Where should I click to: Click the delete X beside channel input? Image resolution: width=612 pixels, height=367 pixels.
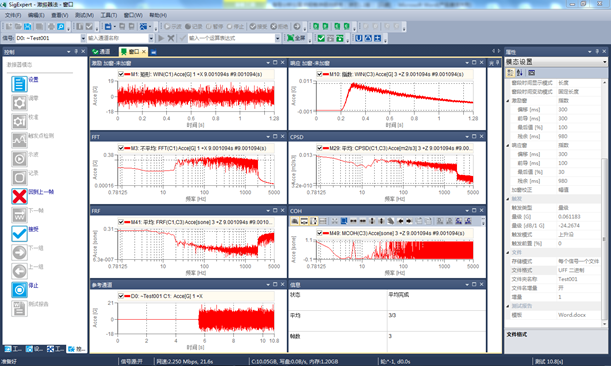point(171,38)
